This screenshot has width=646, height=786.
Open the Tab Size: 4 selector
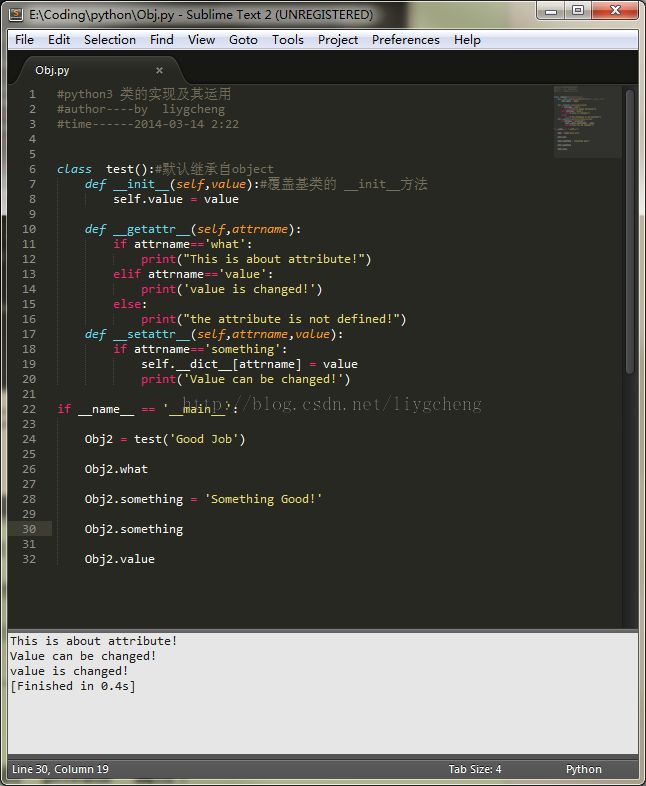[x=474, y=769]
